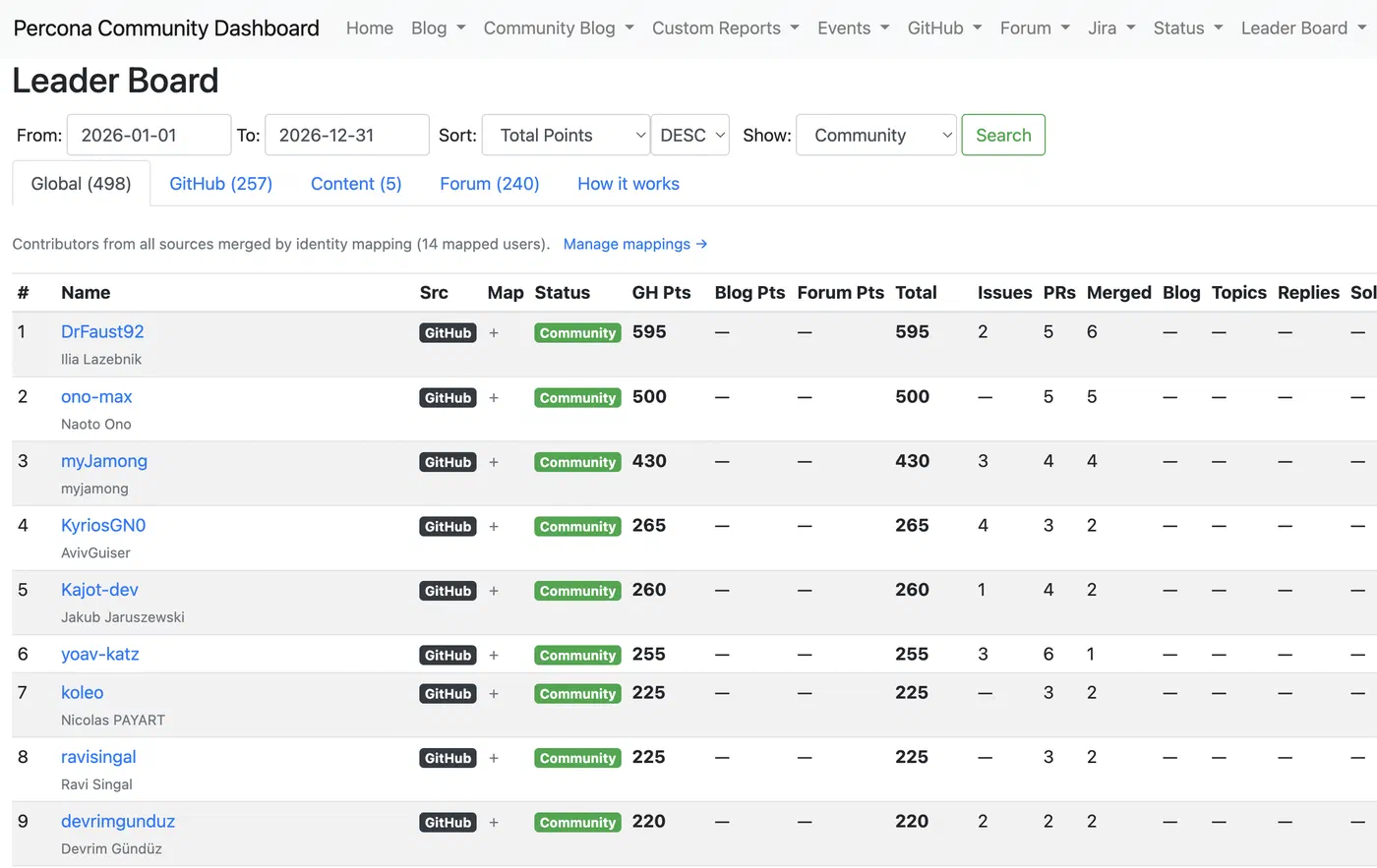Open the How it works tab
The height and width of the screenshot is (868, 1377).
[x=629, y=184]
